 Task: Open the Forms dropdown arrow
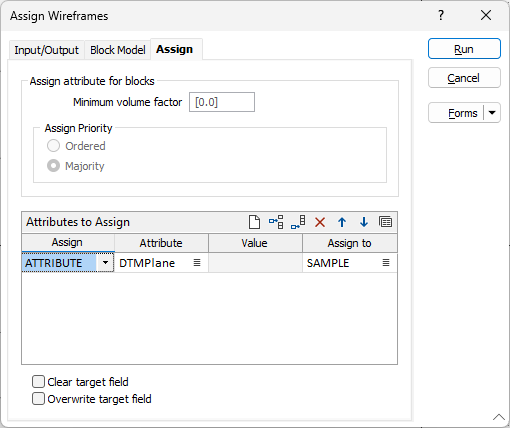pyautogui.click(x=492, y=113)
